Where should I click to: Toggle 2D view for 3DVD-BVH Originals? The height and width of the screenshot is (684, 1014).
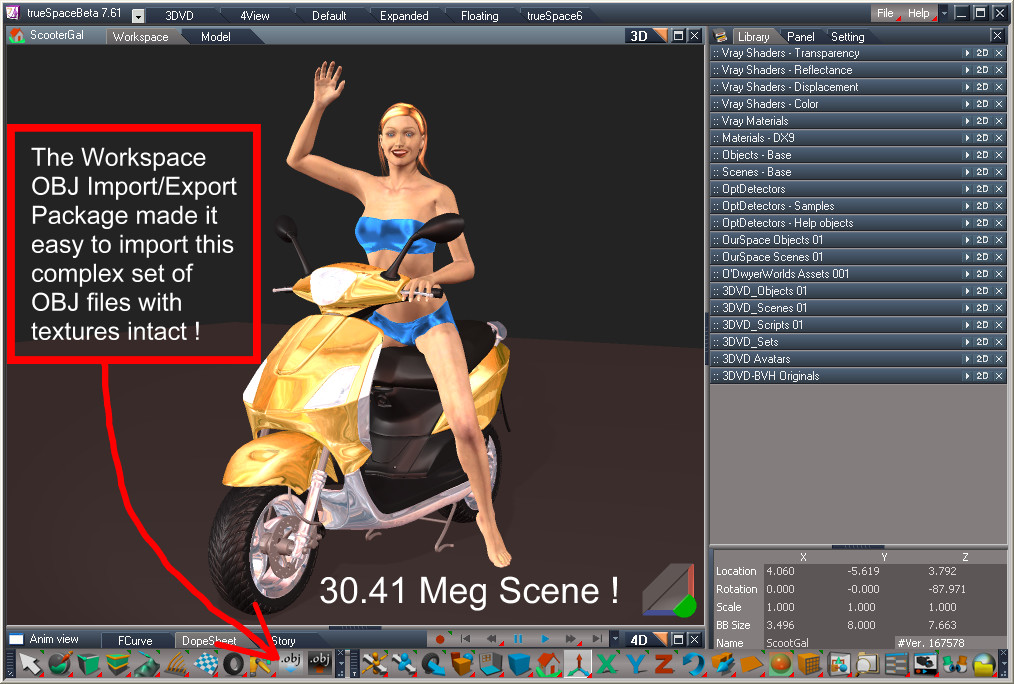982,376
